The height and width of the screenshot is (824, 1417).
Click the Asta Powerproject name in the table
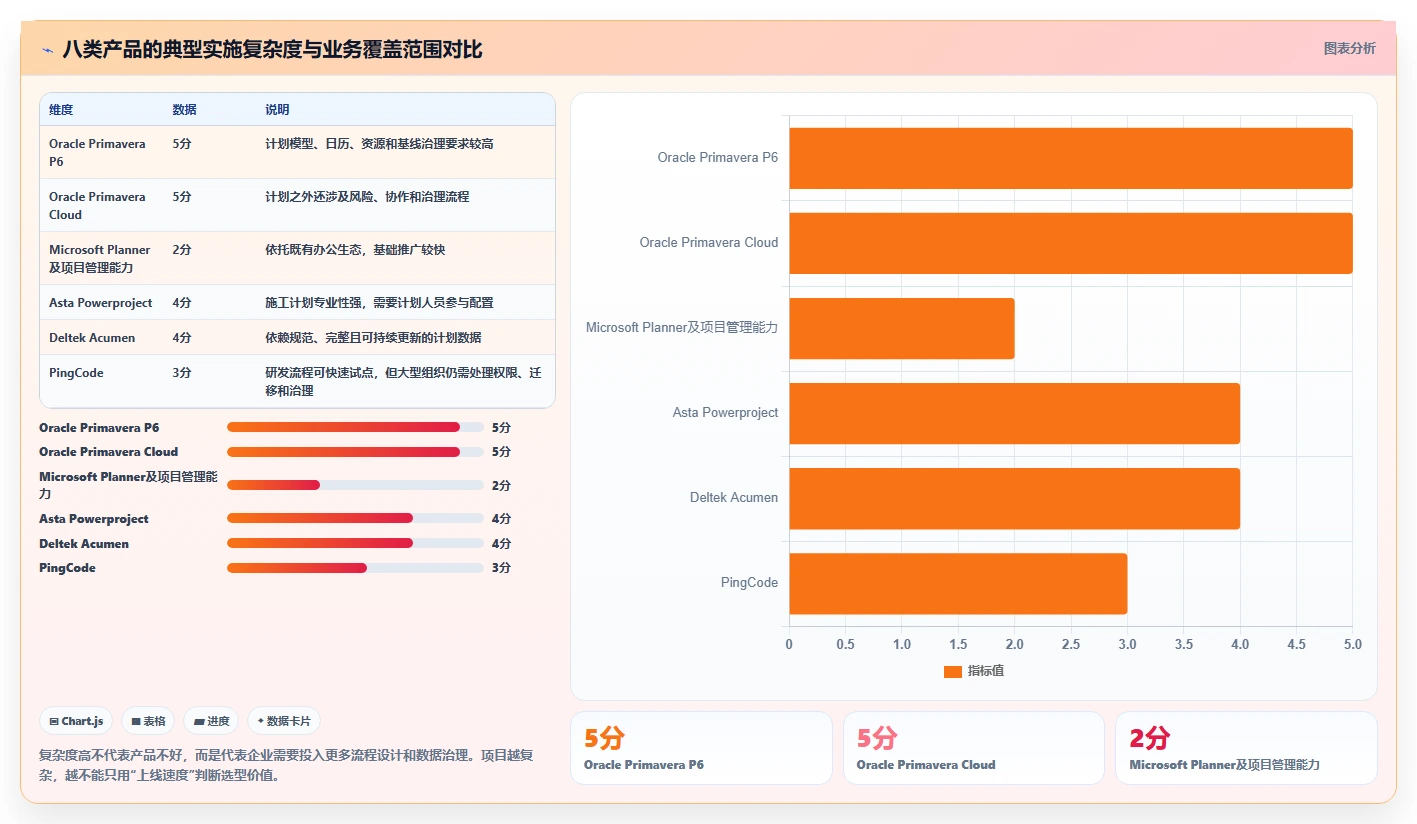click(x=101, y=302)
